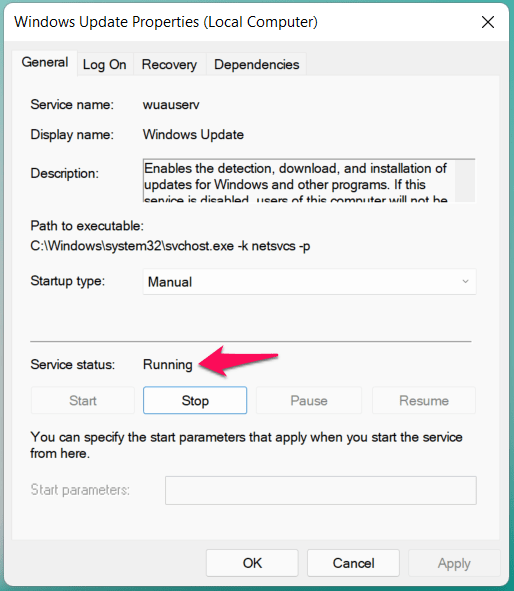Image resolution: width=514 pixels, height=591 pixels.
Task: Close the Windows Update Properties dialog
Action: (488, 22)
